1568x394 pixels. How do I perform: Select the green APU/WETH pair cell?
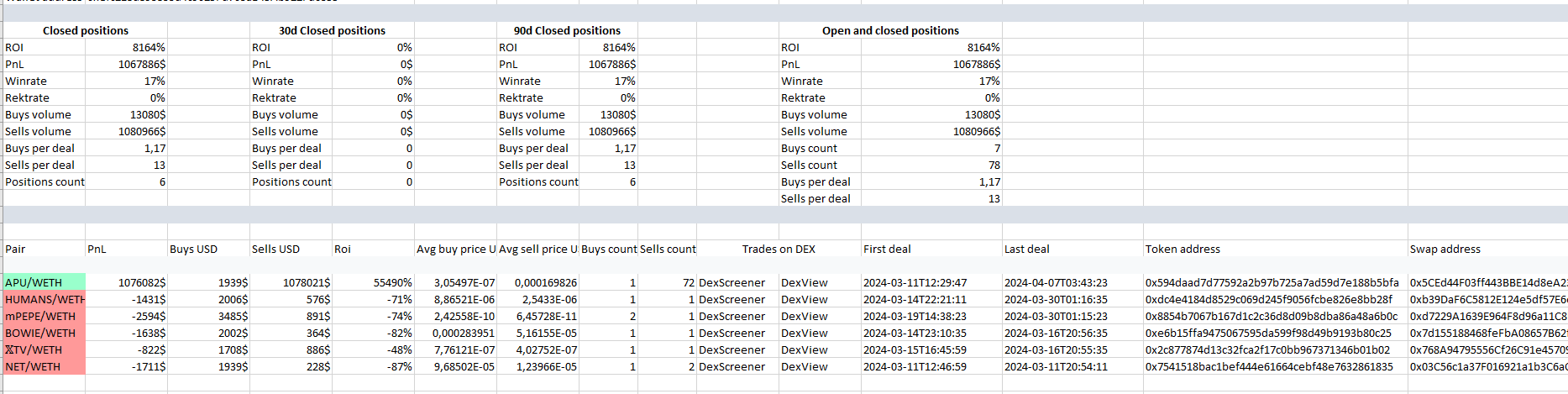[44, 283]
